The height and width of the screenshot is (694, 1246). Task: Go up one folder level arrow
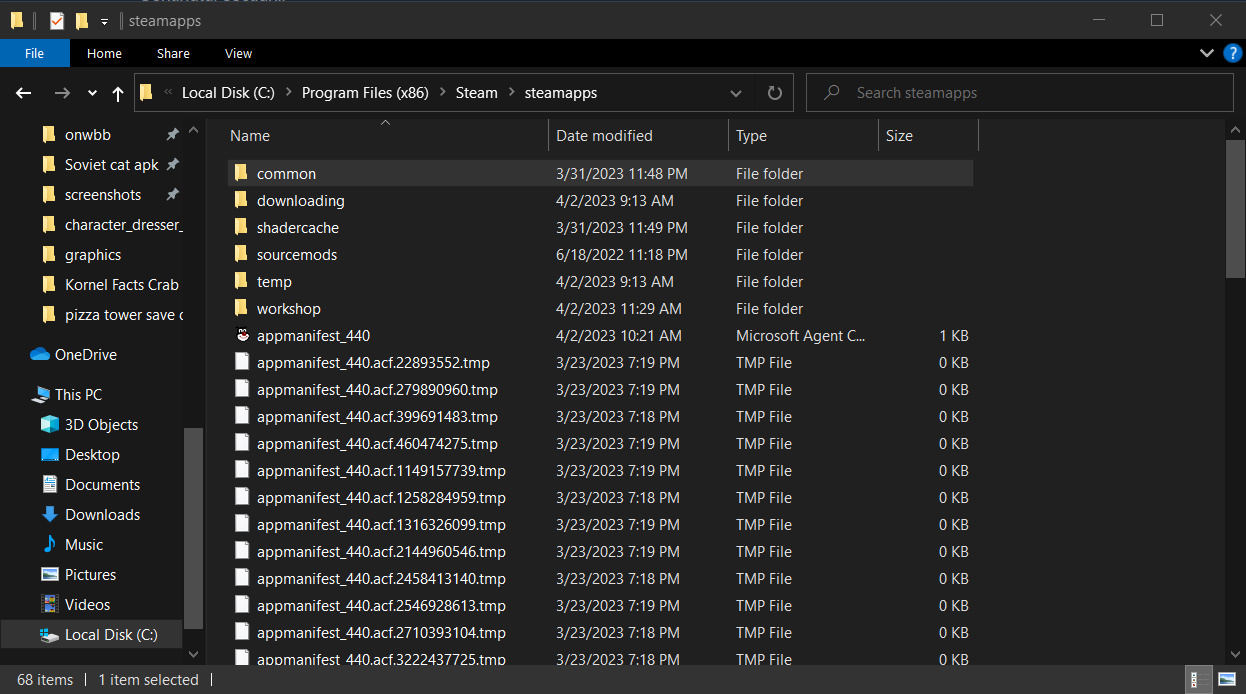[x=118, y=93]
